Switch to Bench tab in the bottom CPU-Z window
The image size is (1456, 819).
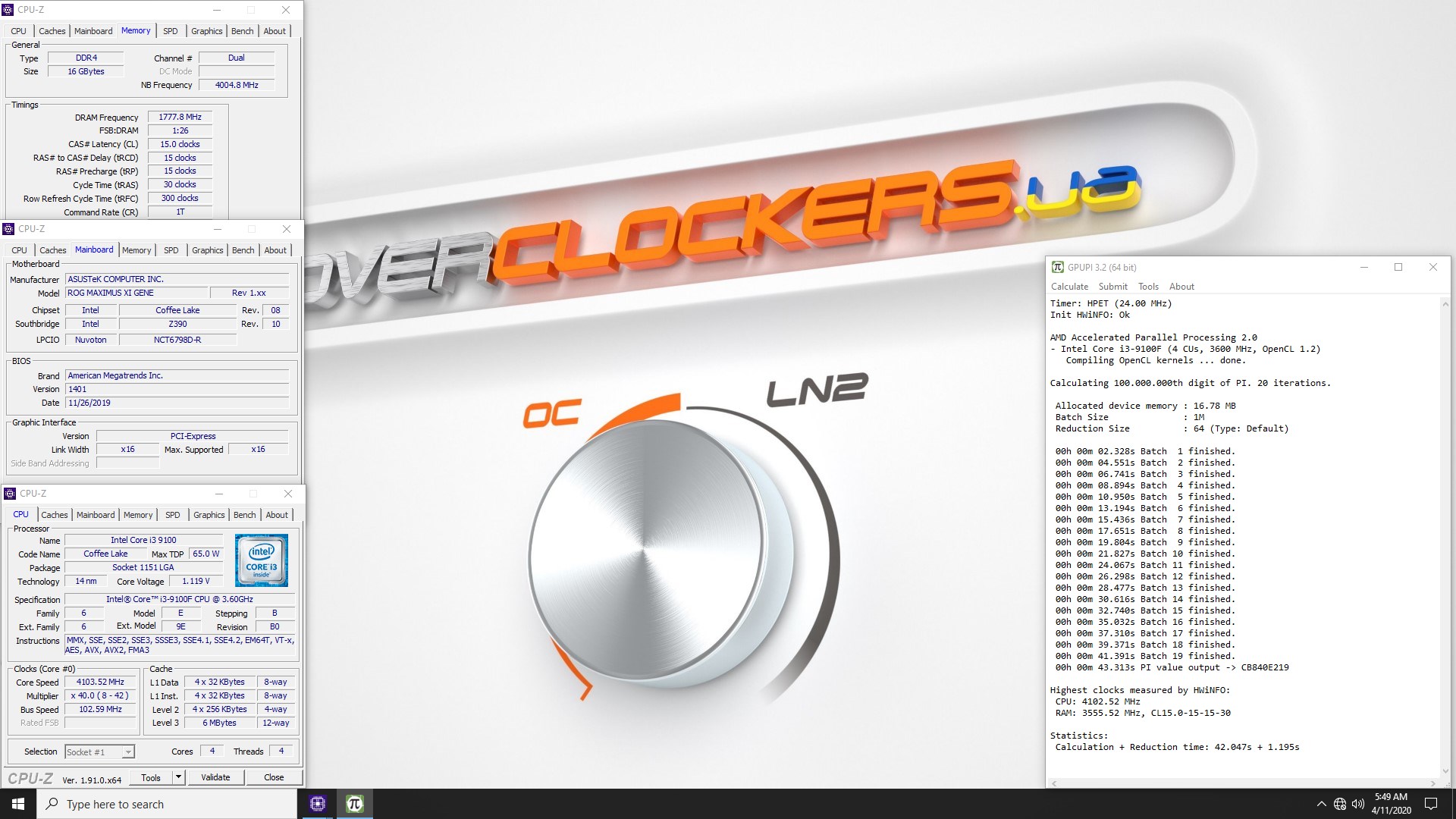(244, 515)
